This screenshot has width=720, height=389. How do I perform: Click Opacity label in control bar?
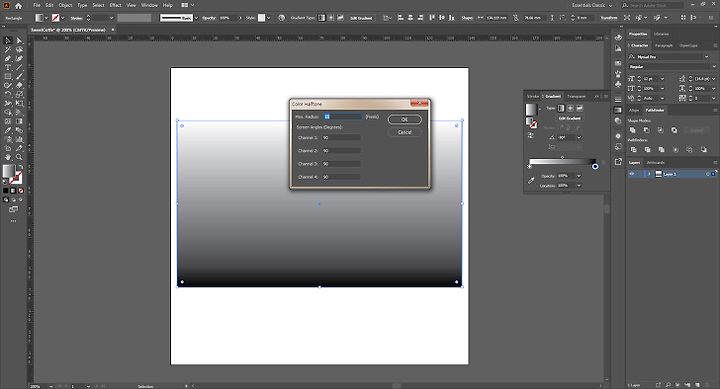tap(209, 18)
